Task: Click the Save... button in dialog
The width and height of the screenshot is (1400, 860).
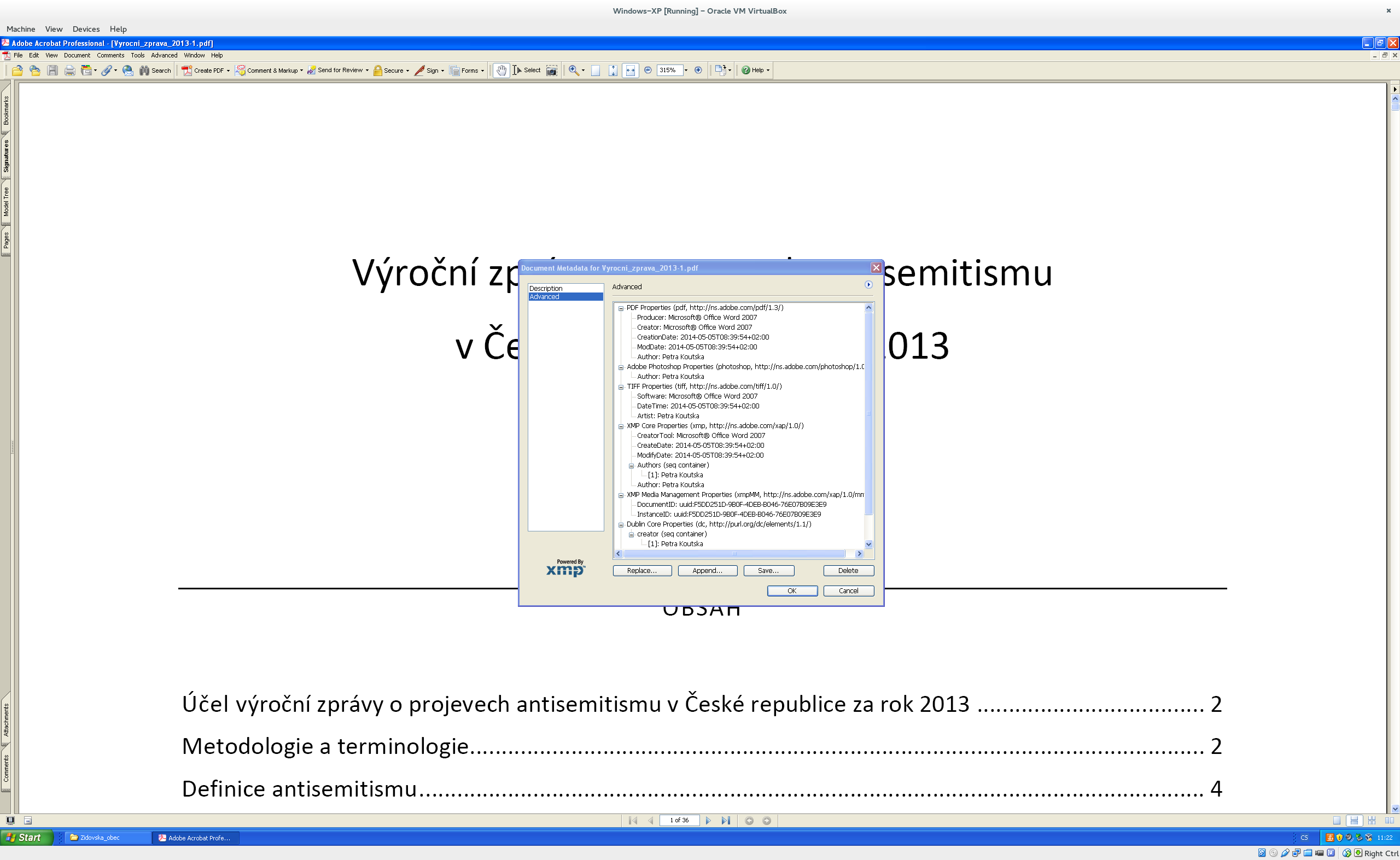Action: [x=768, y=570]
